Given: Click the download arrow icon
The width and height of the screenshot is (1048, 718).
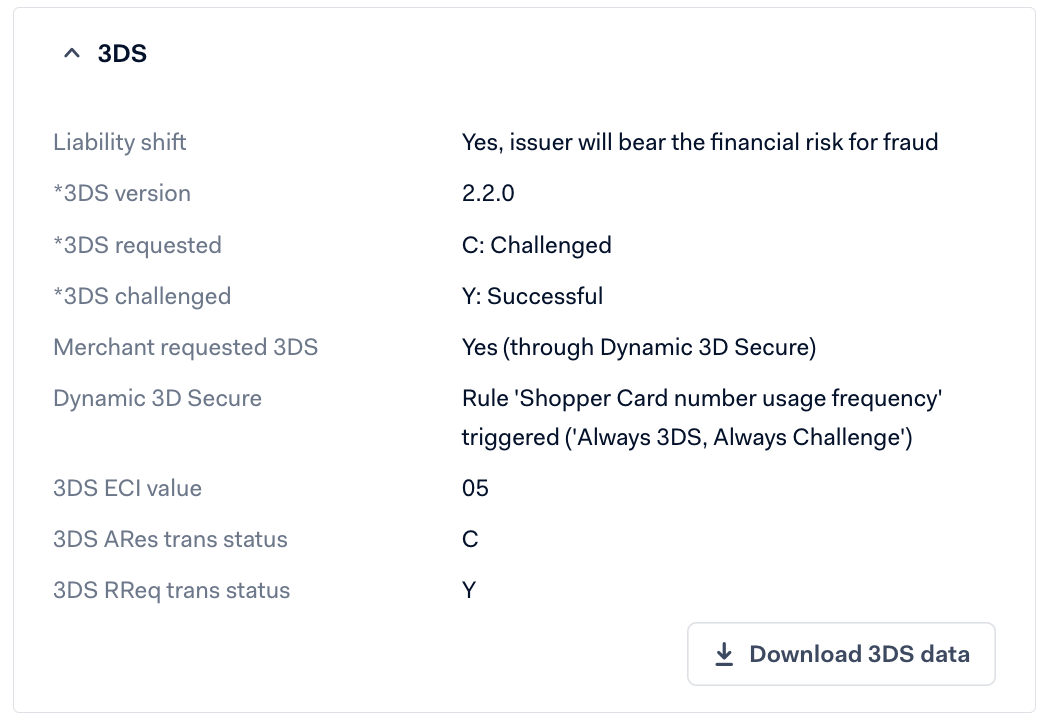Looking at the screenshot, I should click(x=724, y=654).
